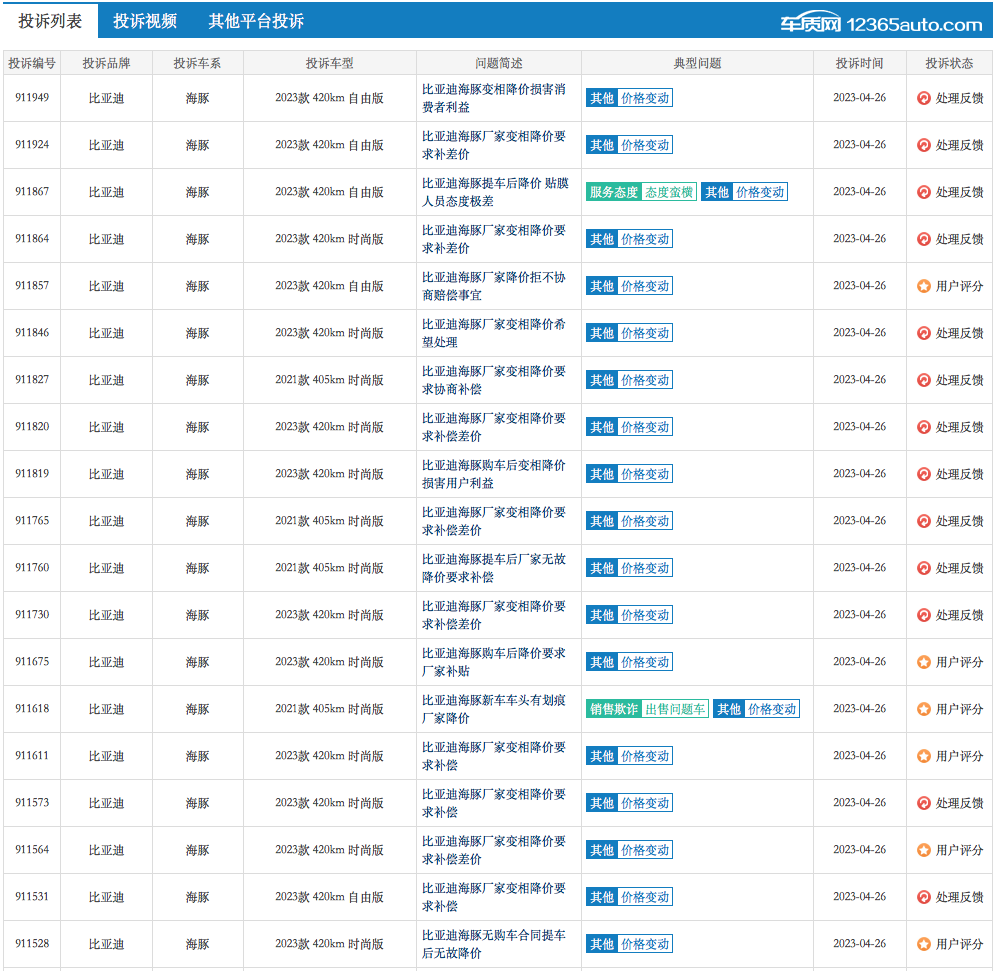Click series 海豚 in row 911760

tap(198, 568)
